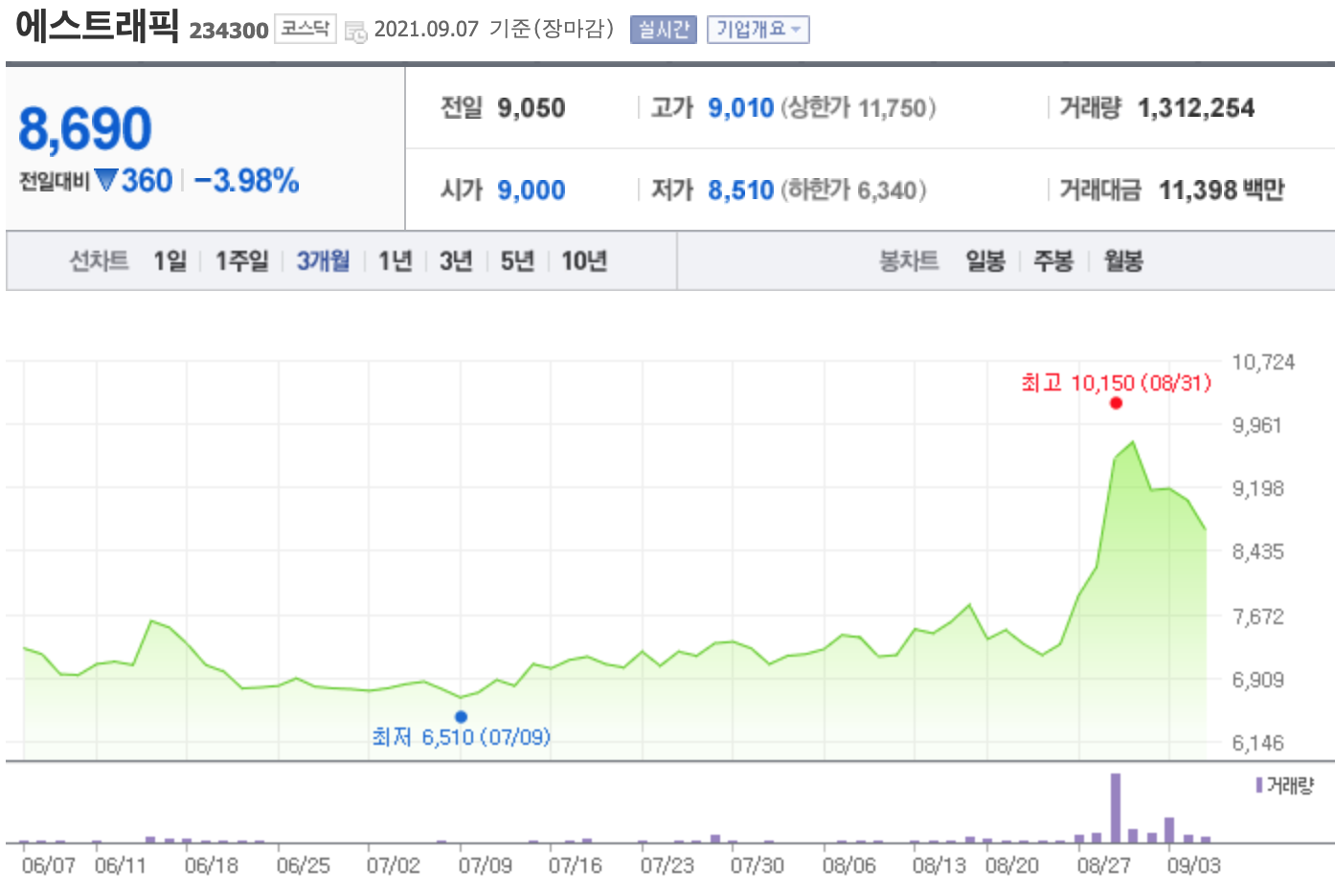Image resolution: width=1335 pixels, height=896 pixels.
Task: Click the 거래량 value 1,312,254
Action: [1196, 107]
